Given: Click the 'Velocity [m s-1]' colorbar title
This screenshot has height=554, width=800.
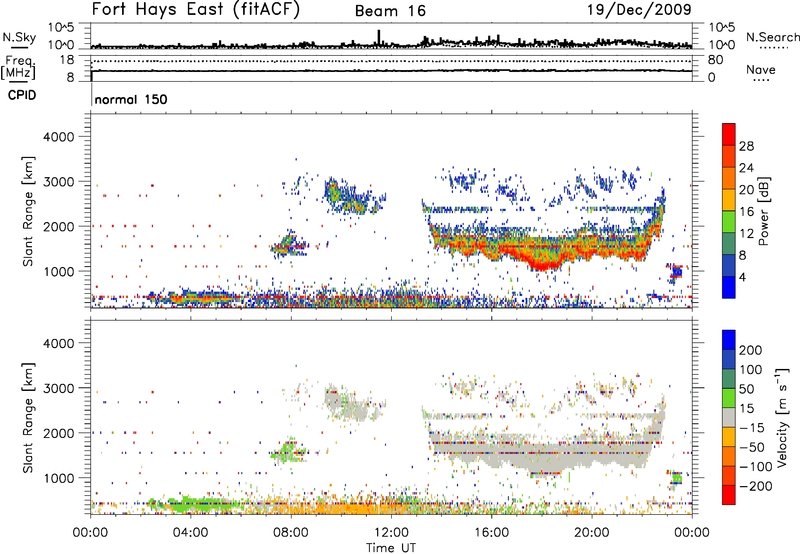Looking at the screenshot, I should 782,417.
